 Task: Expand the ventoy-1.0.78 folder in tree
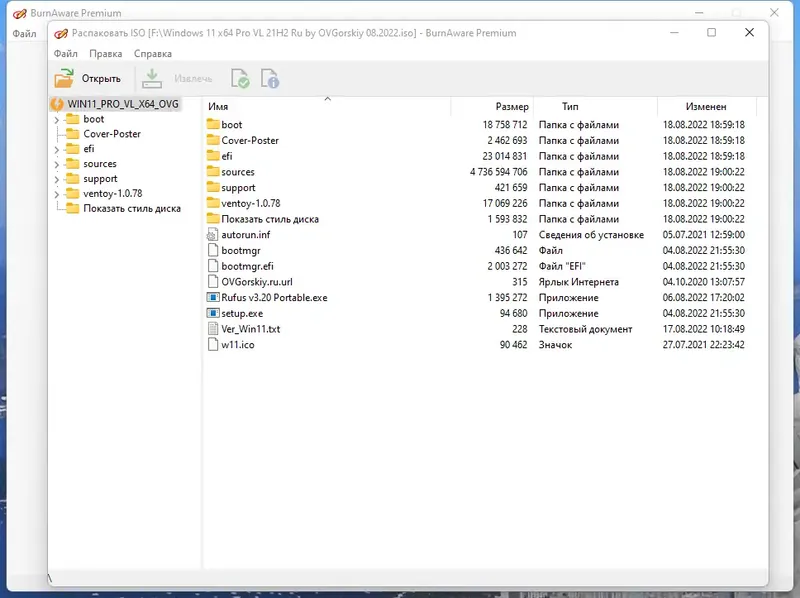[57, 194]
